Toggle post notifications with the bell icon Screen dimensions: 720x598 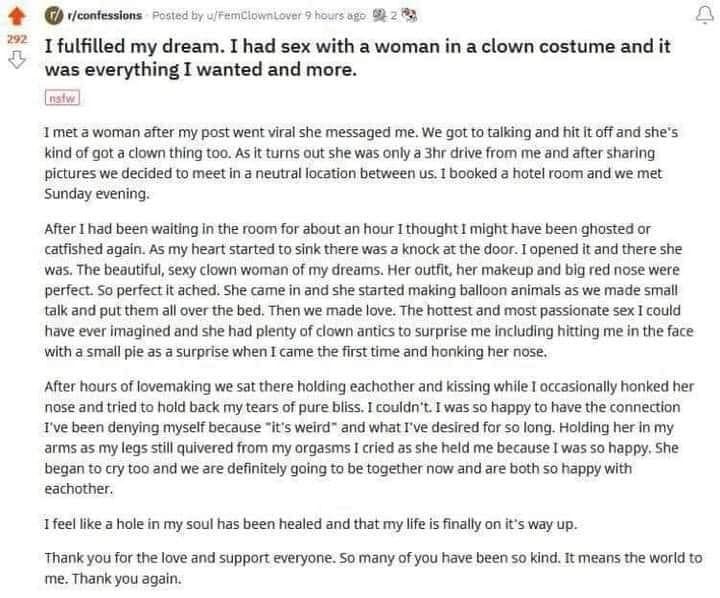pos(704,15)
